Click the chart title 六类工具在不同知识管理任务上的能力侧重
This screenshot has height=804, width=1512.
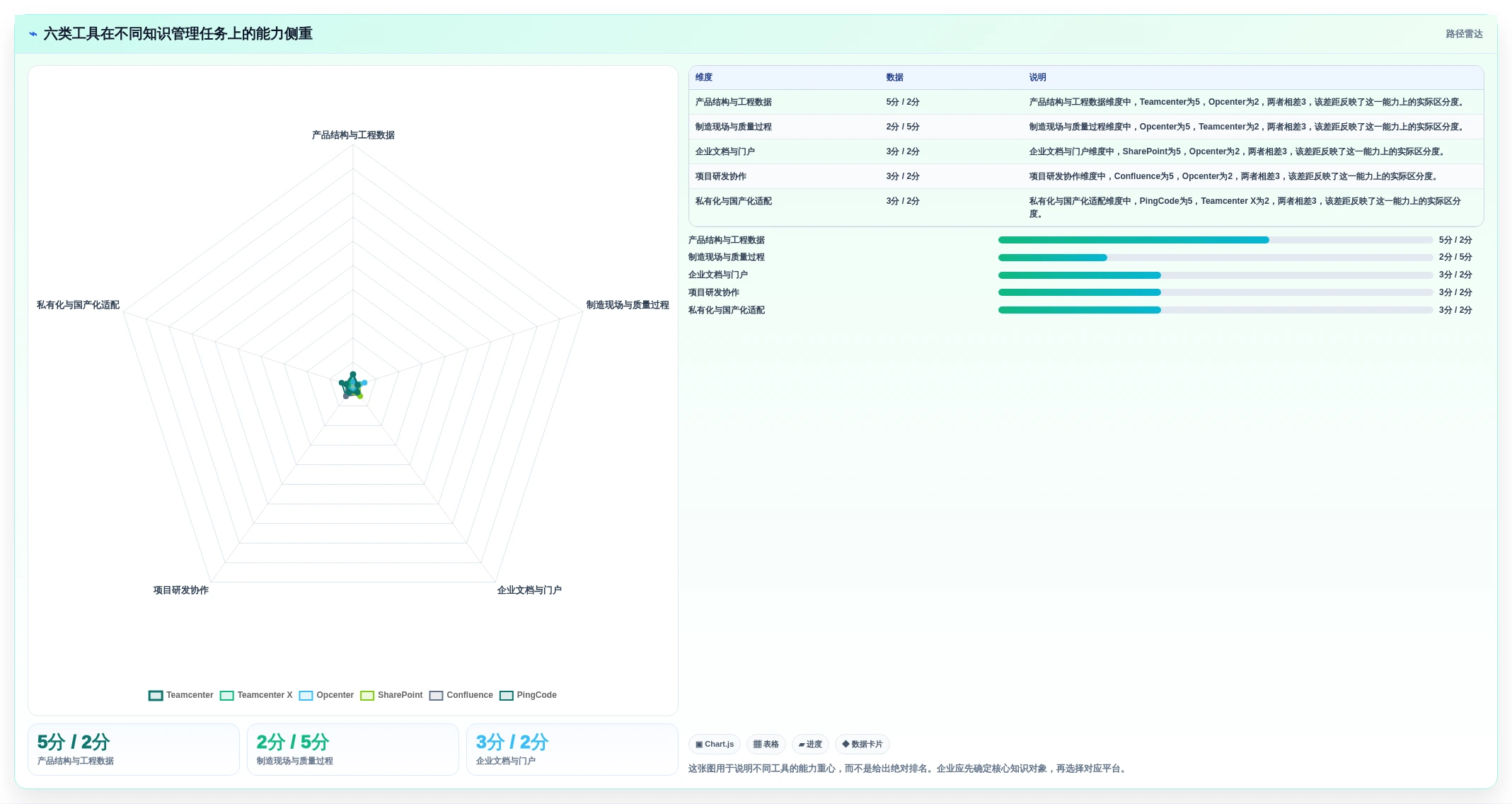tap(178, 34)
